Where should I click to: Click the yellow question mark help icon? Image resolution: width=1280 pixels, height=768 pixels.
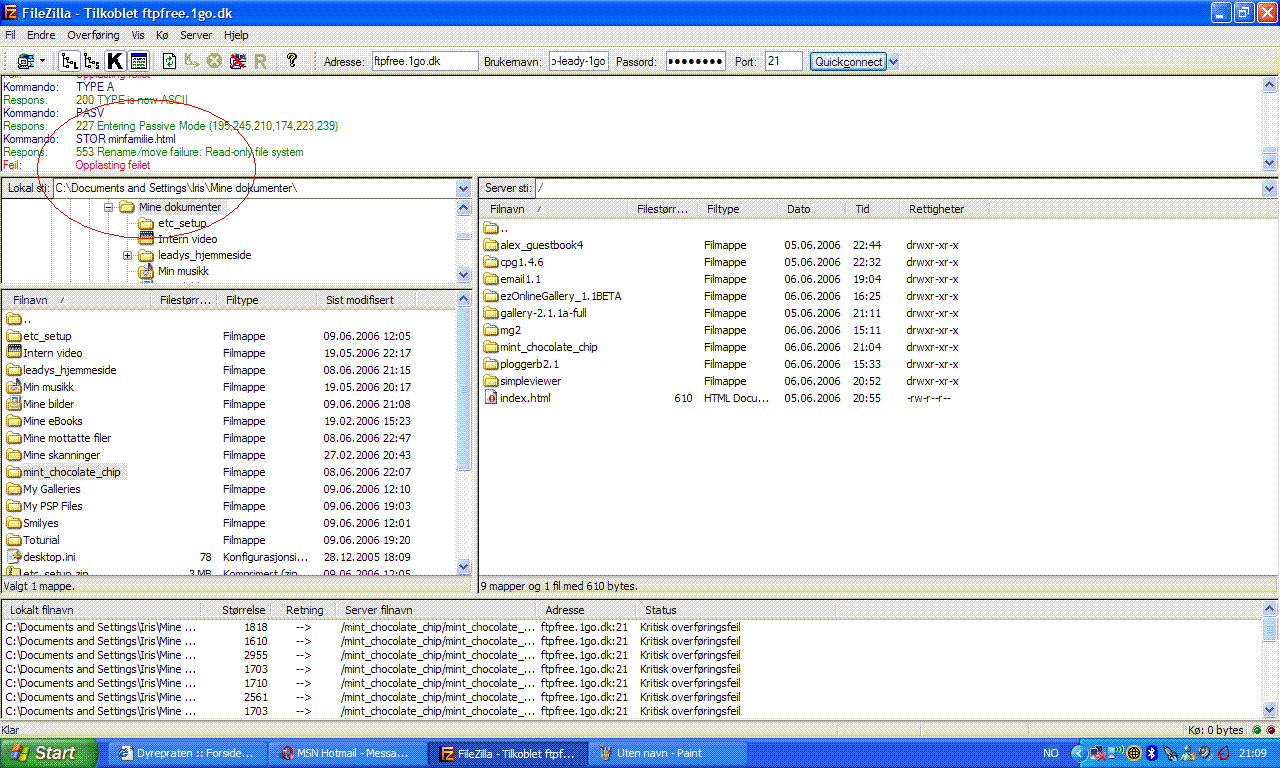[x=291, y=61]
